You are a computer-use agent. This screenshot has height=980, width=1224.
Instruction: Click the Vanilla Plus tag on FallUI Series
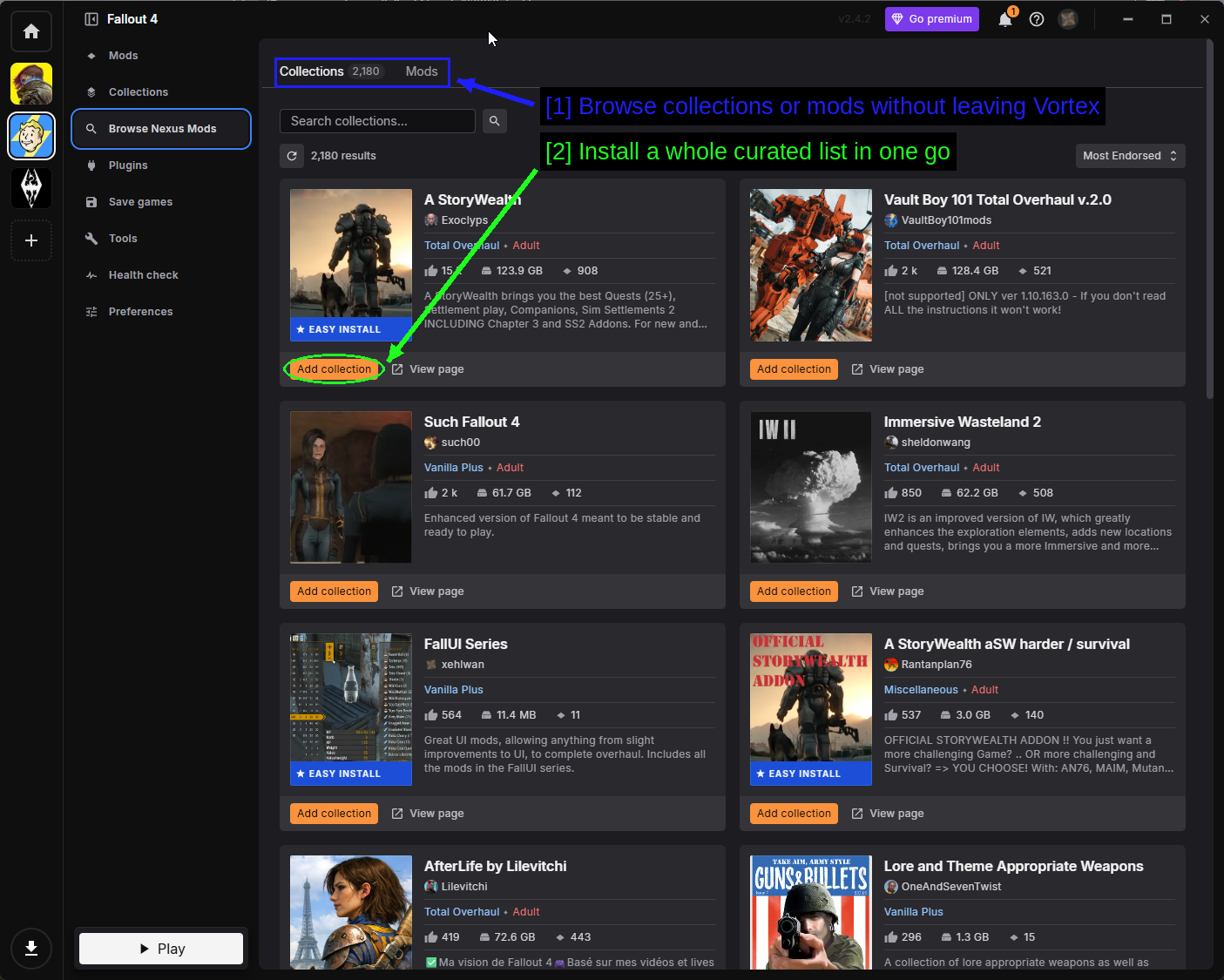[x=453, y=690]
